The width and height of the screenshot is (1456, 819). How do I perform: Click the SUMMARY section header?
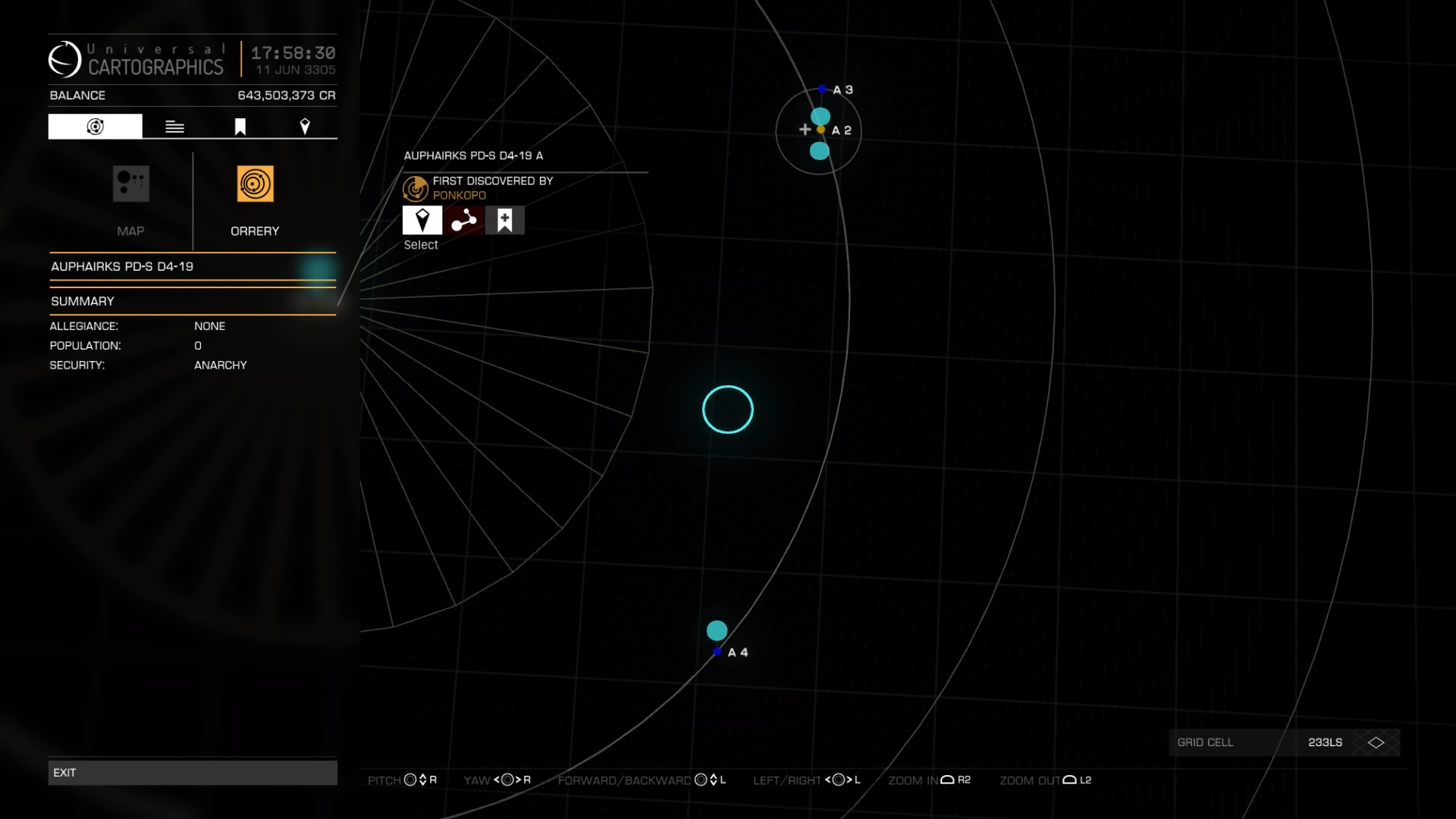tap(193, 301)
